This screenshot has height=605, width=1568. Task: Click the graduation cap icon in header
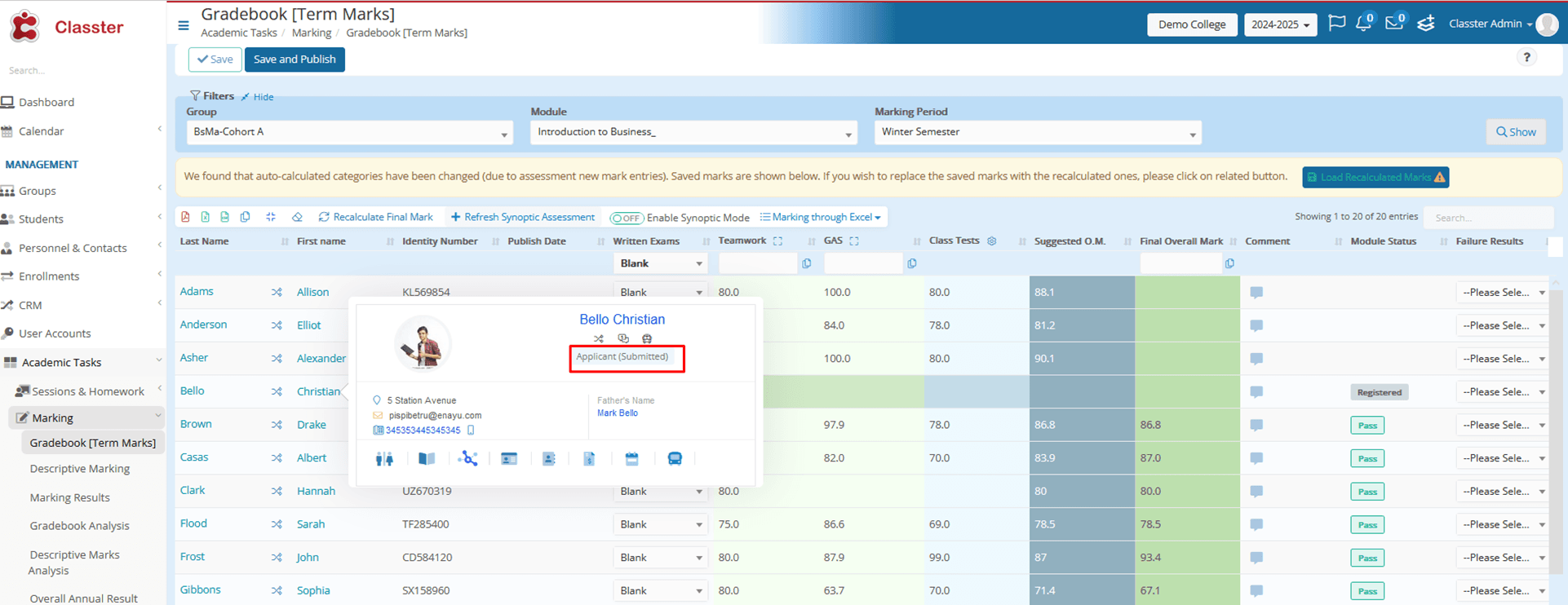[1426, 24]
